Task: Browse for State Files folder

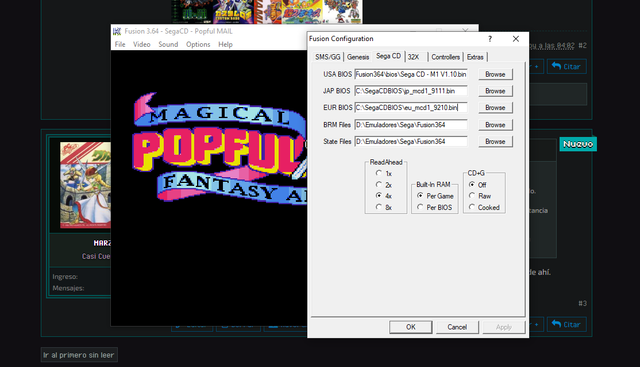Action: coord(495,142)
